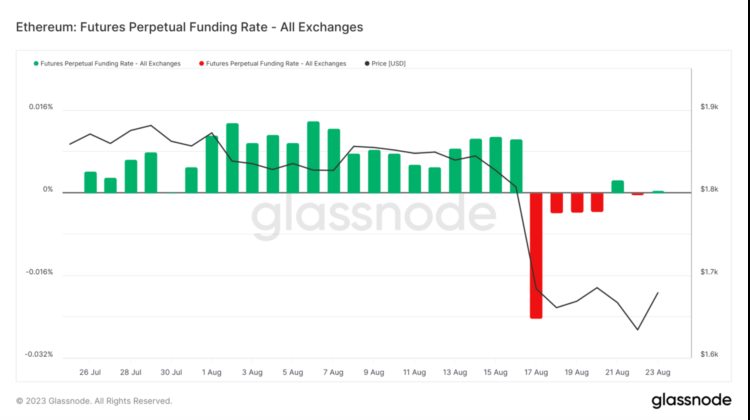This screenshot has height=420, width=750.
Task: Click the copyright 2023 Glassnode text
Action: click(93, 400)
